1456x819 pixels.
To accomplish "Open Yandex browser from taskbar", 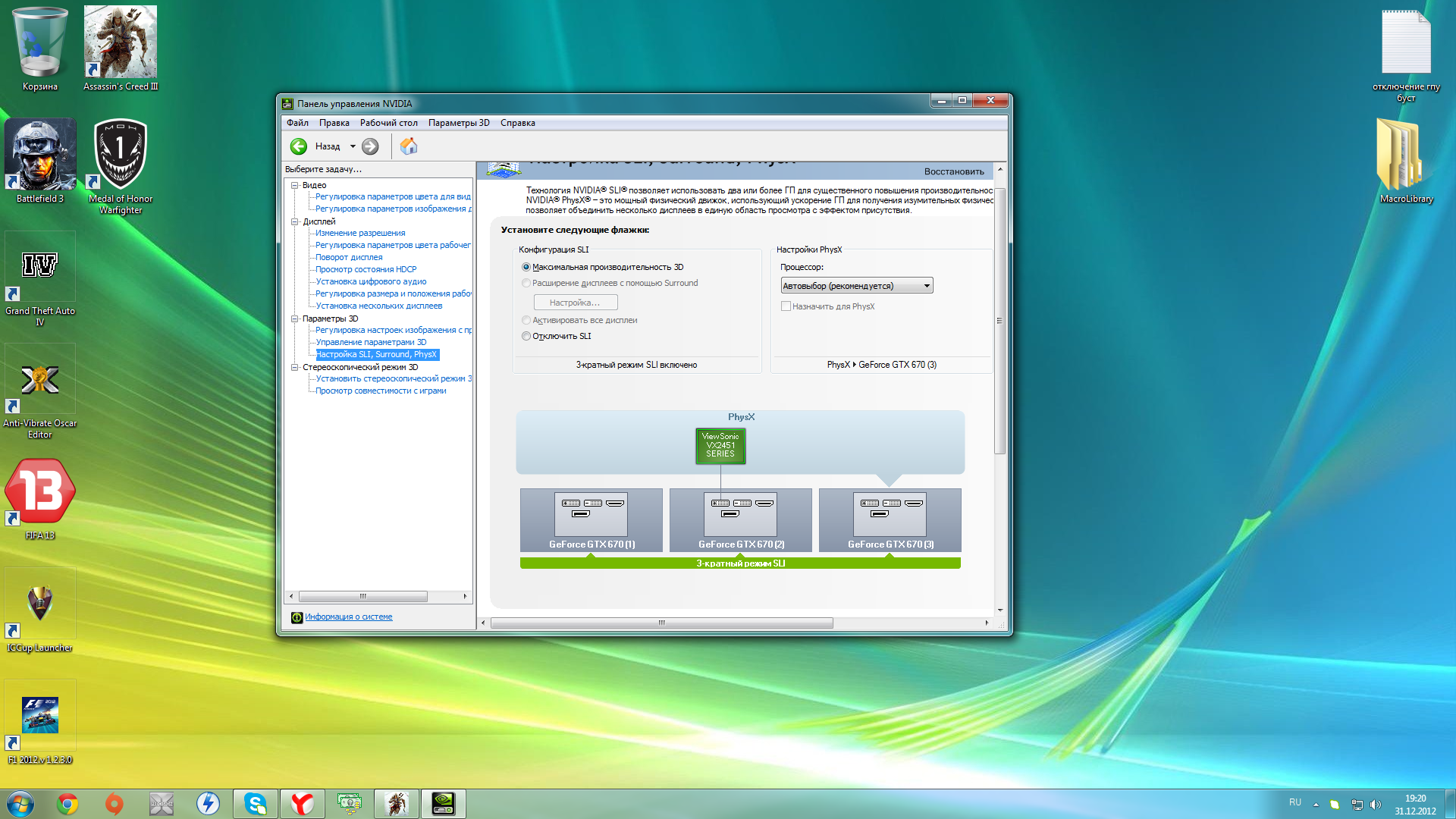I will pos(303,804).
